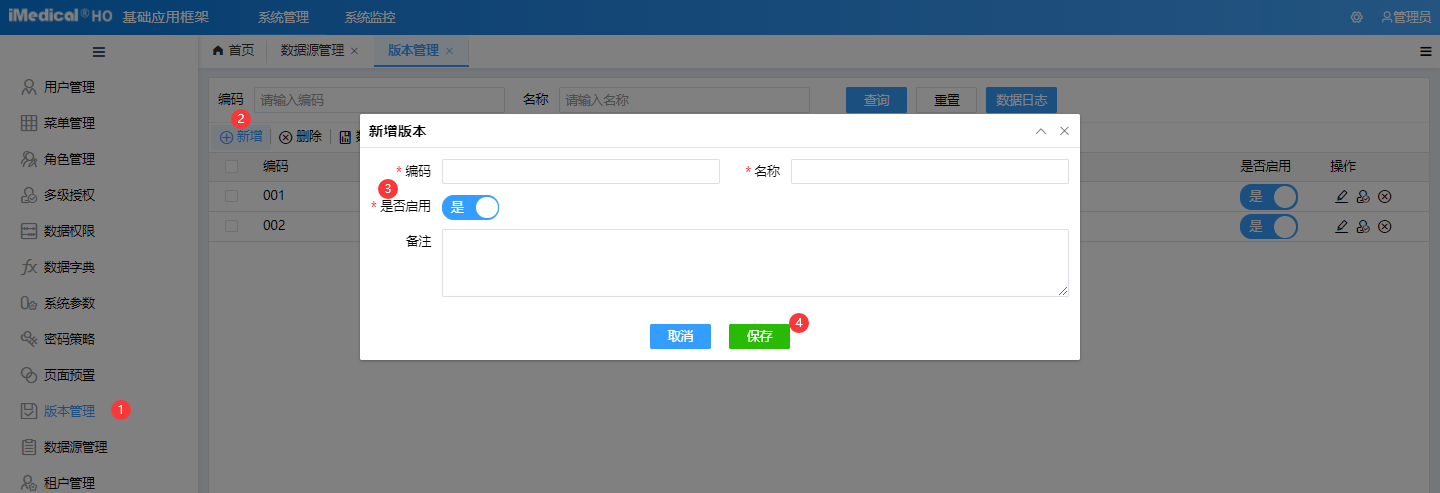Click the 取消 button
The image size is (1440, 493).
tap(680, 336)
